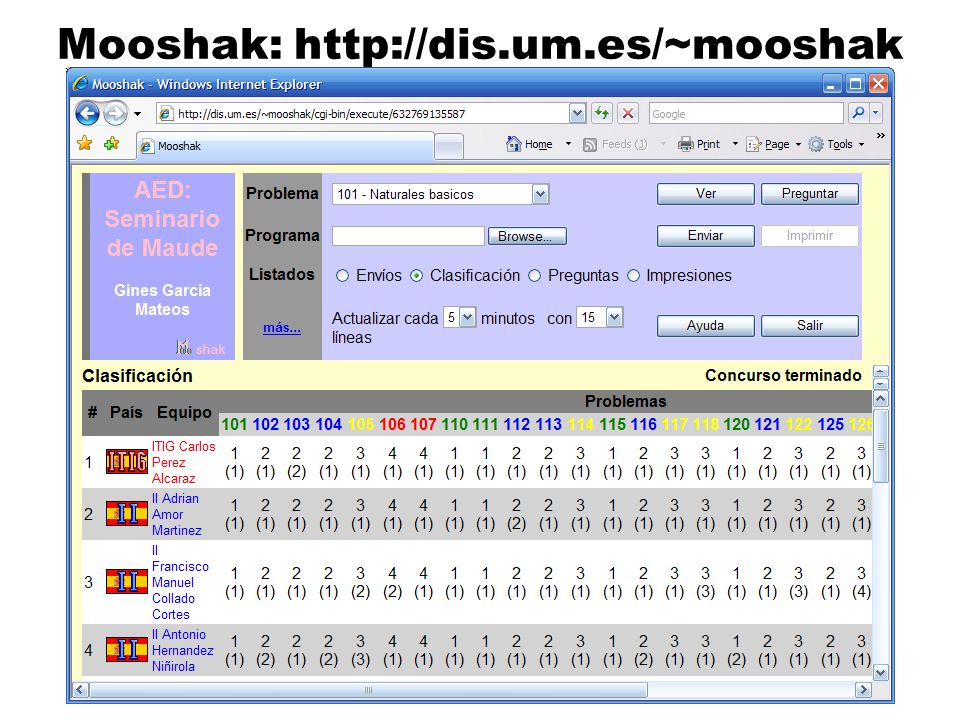The width and height of the screenshot is (960, 720).
Task: Open the address bar history dropdown
Action: [x=577, y=113]
